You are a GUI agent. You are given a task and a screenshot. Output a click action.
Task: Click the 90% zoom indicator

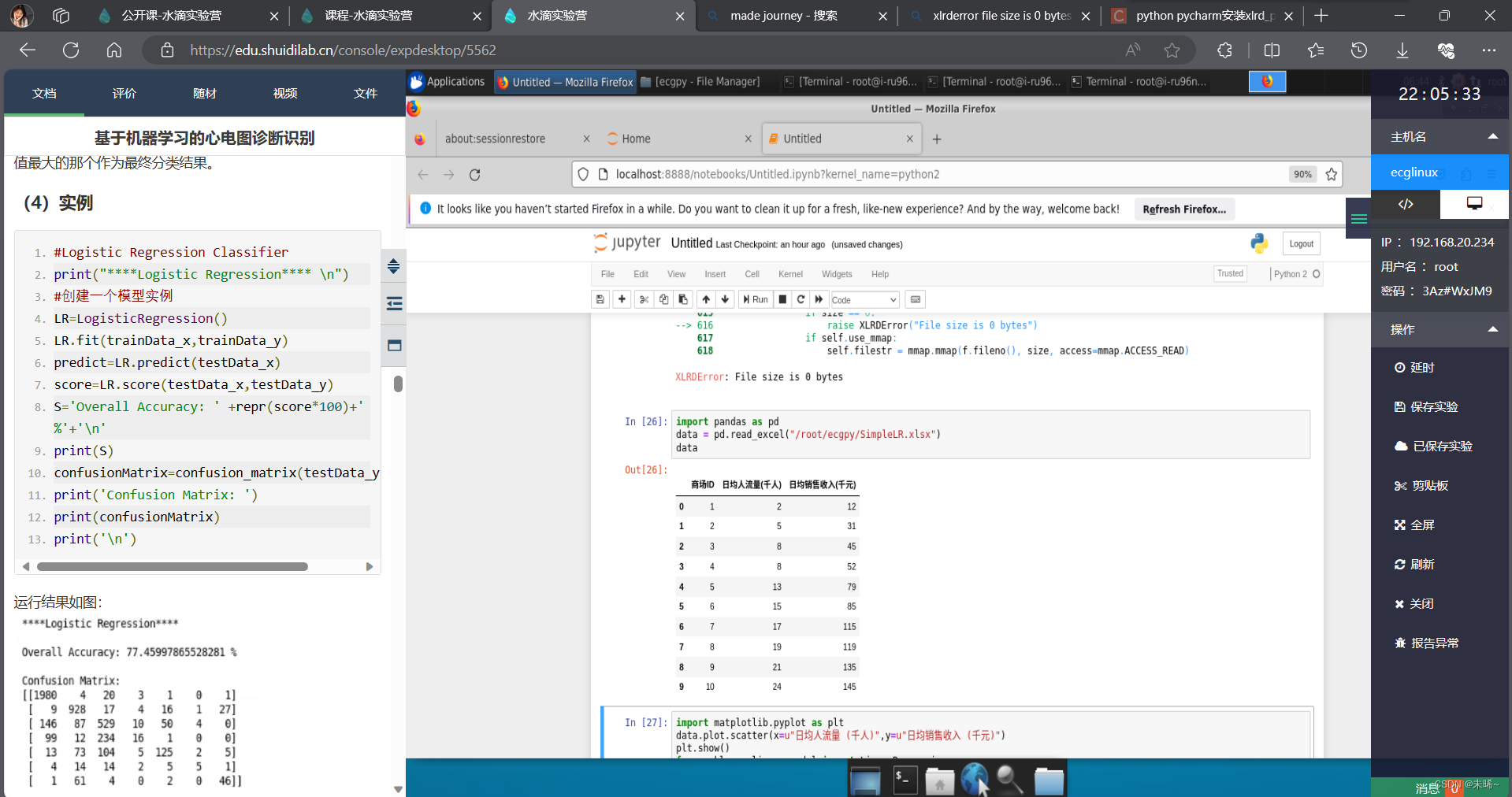[1302, 174]
